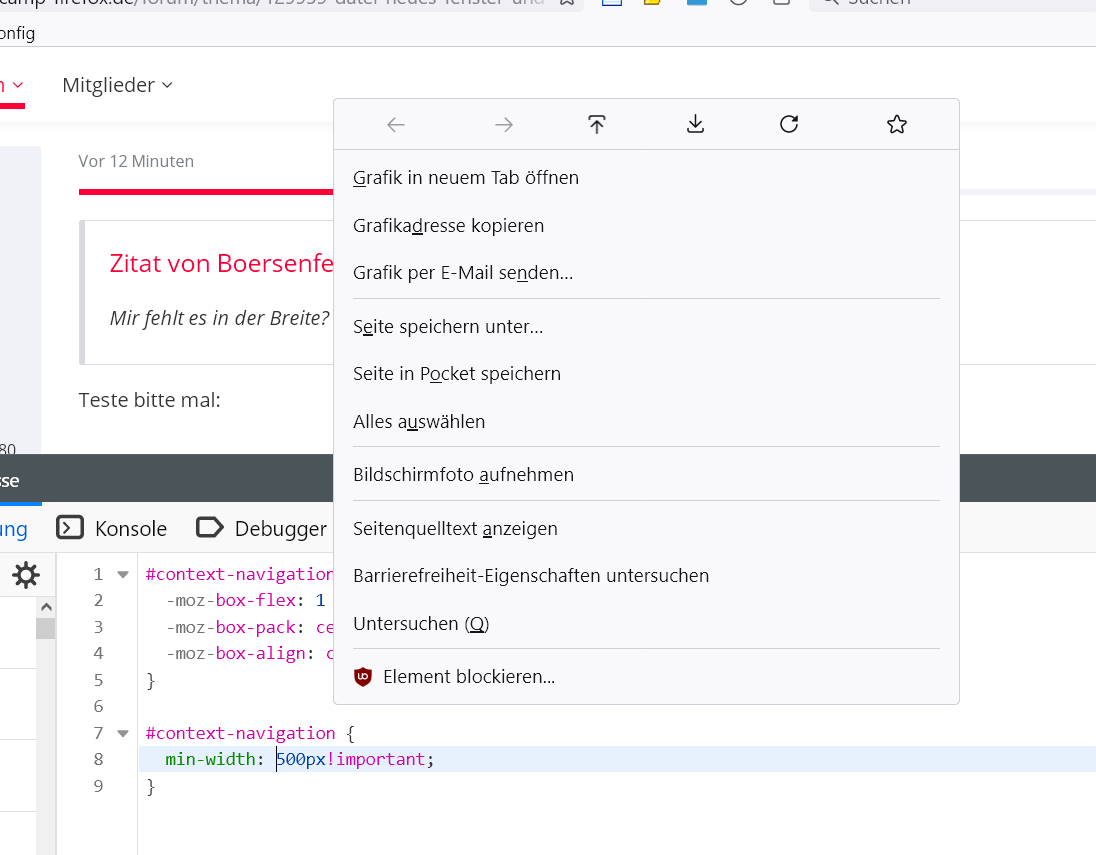Image resolution: width=1096 pixels, height=855 pixels.
Task: Select 'Untersuchen (Q)' menu entry
Action: [421, 624]
